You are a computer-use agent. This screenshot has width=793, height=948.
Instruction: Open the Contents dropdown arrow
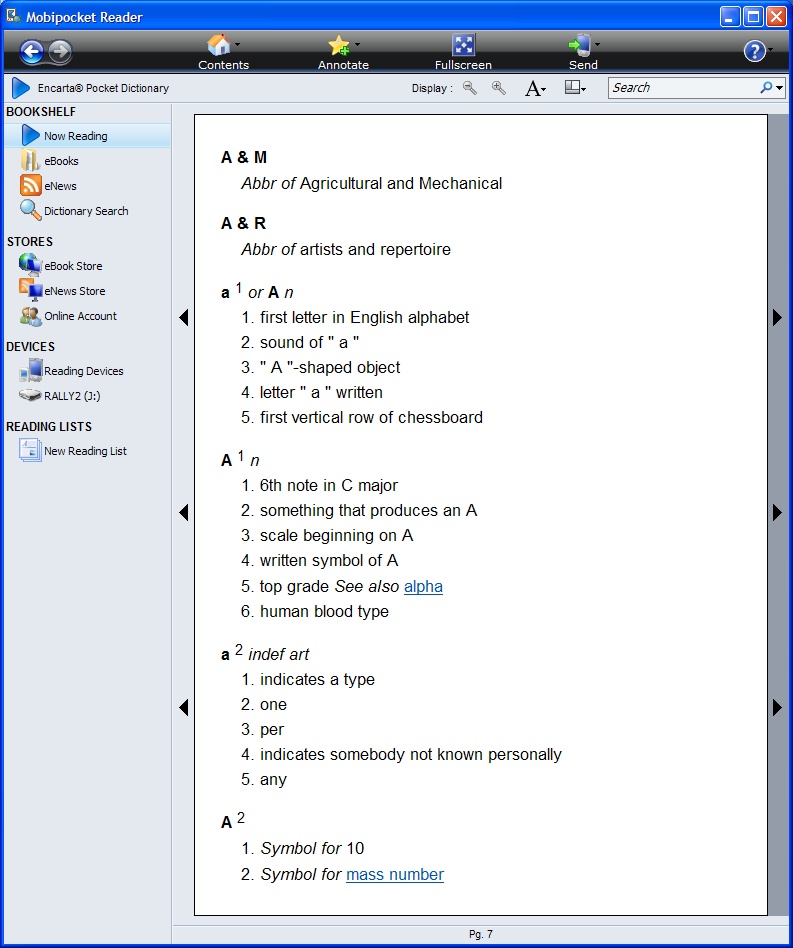(238, 44)
